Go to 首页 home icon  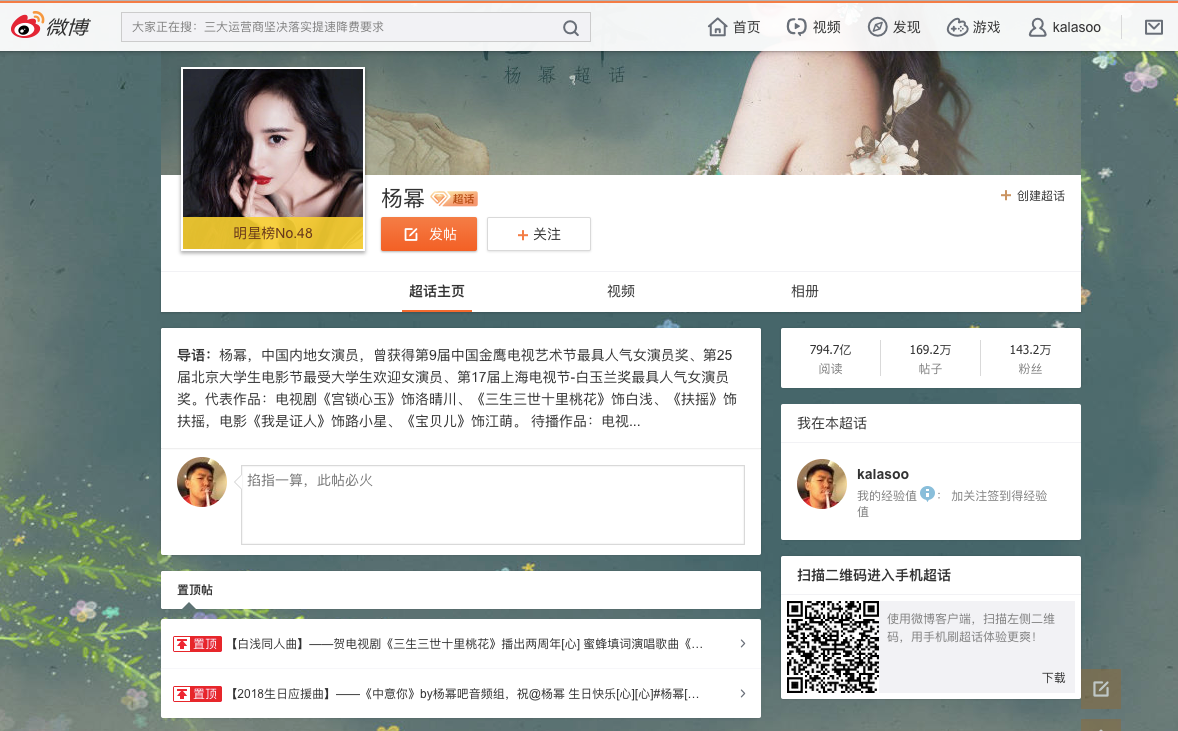[x=717, y=27]
